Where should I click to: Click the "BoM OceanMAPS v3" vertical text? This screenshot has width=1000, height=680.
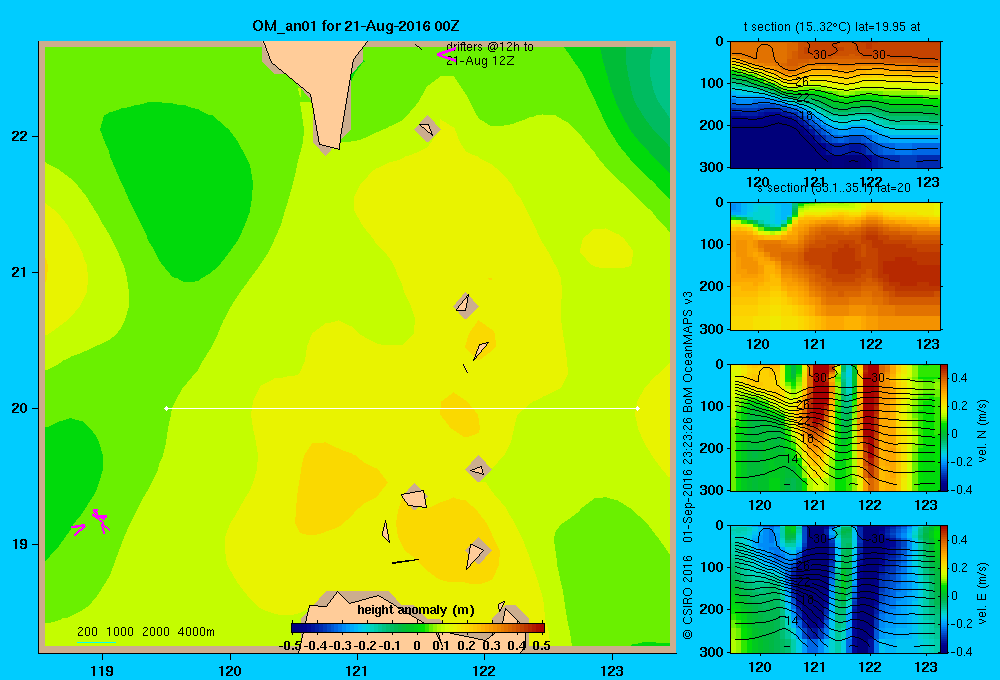(688, 351)
